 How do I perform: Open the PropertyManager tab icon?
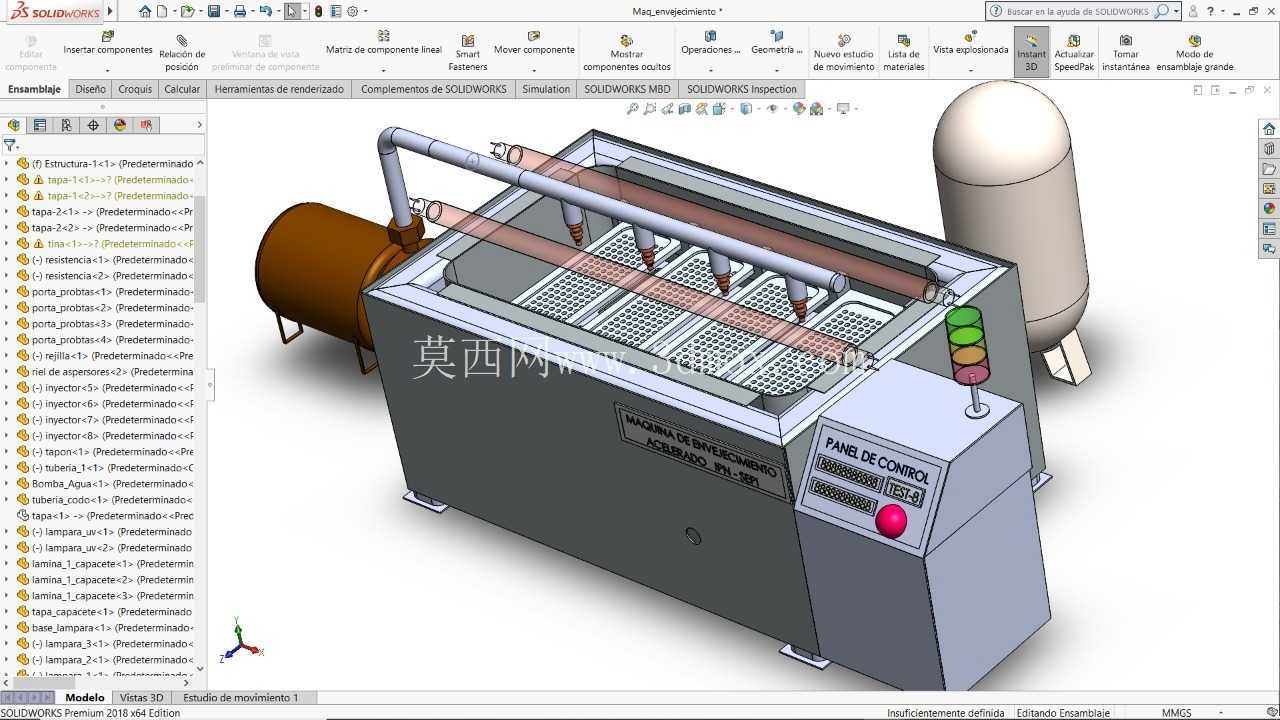pyautogui.click(x=40, y=125)
